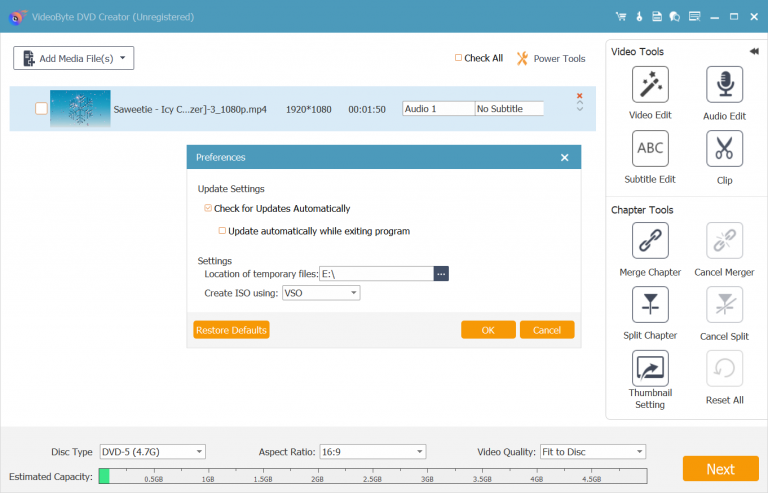Open the Video Edit tool

[650, 85]
